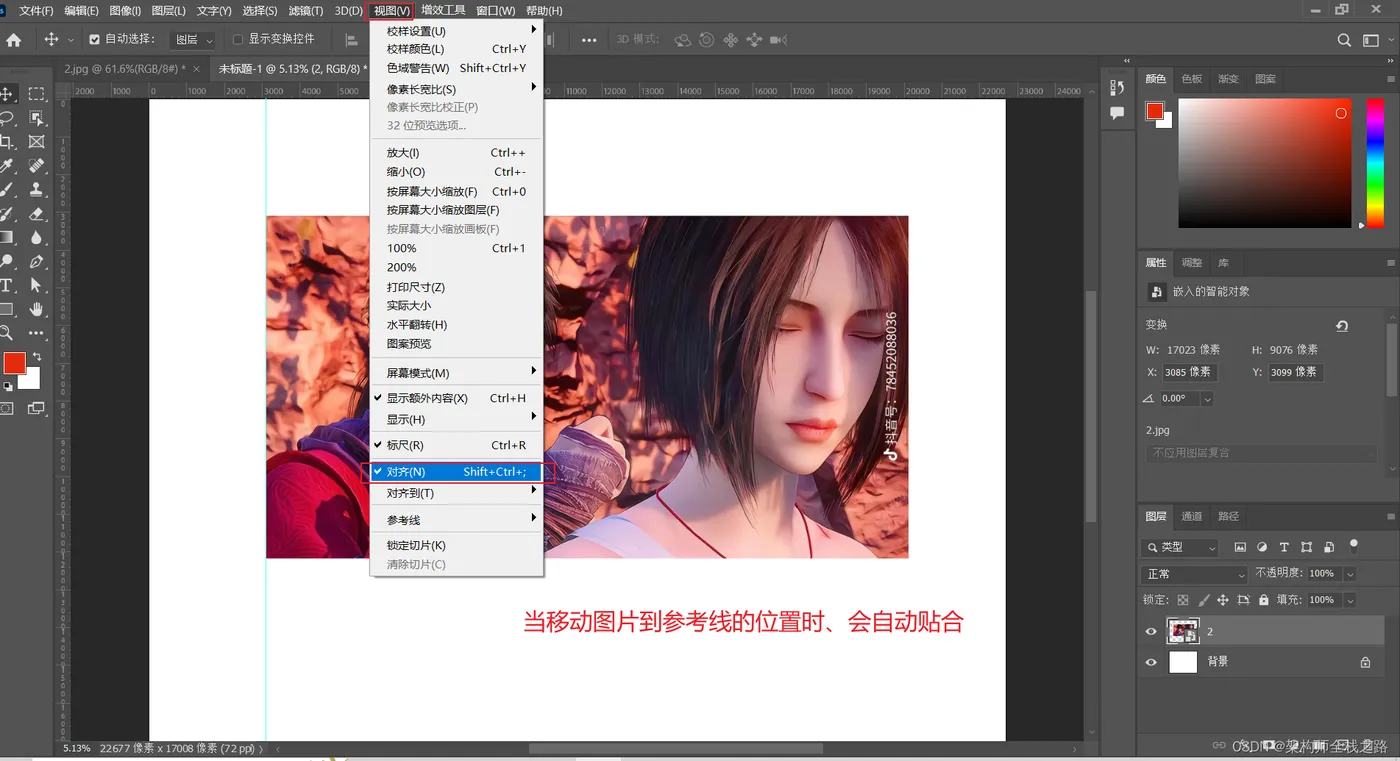Select the Spot Healing Brush tool
The width and height of the screenshot is (1400, 761).
[x=37, y=166]
